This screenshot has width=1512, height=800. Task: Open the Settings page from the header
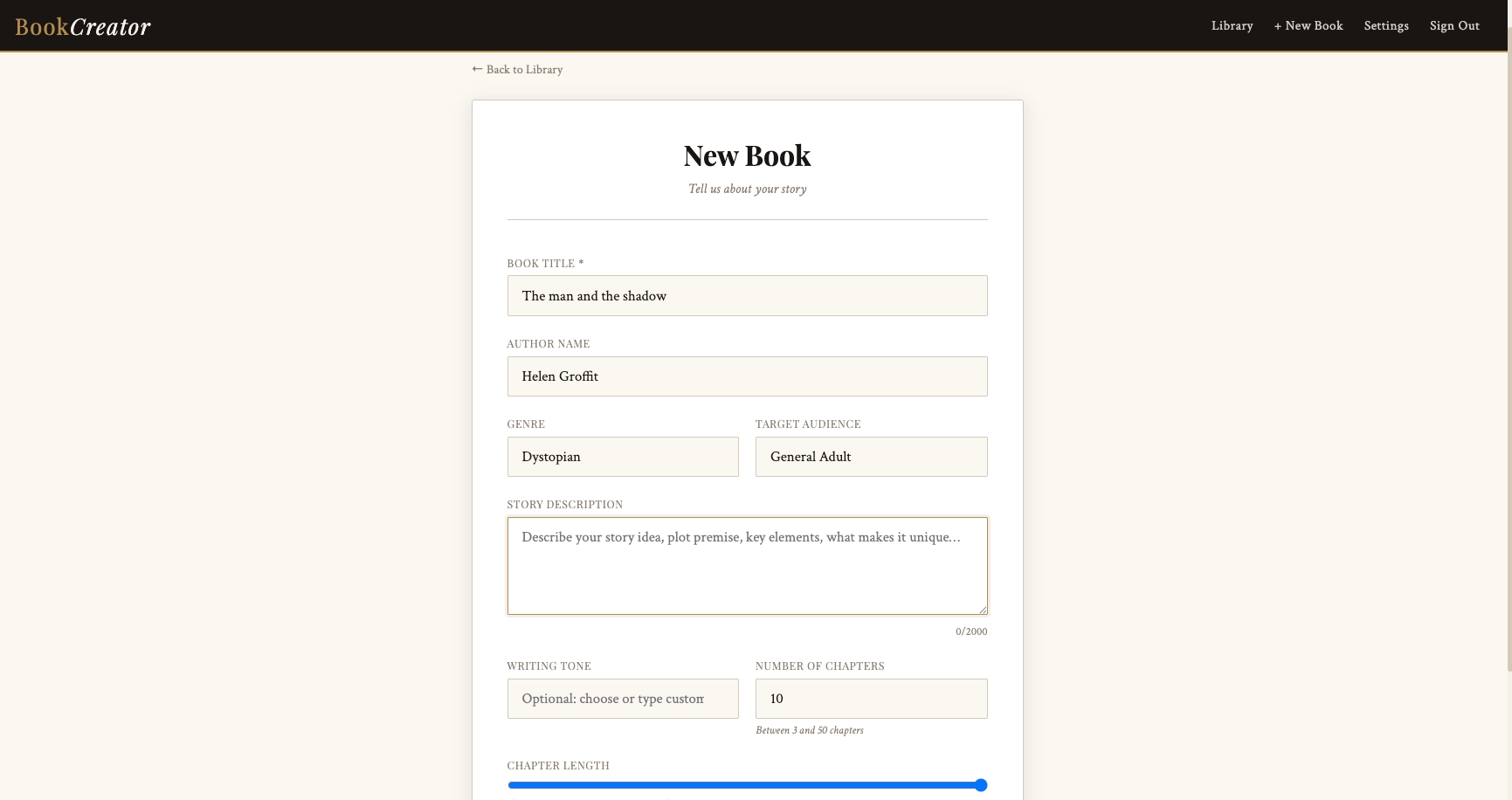coord(1386,25)
